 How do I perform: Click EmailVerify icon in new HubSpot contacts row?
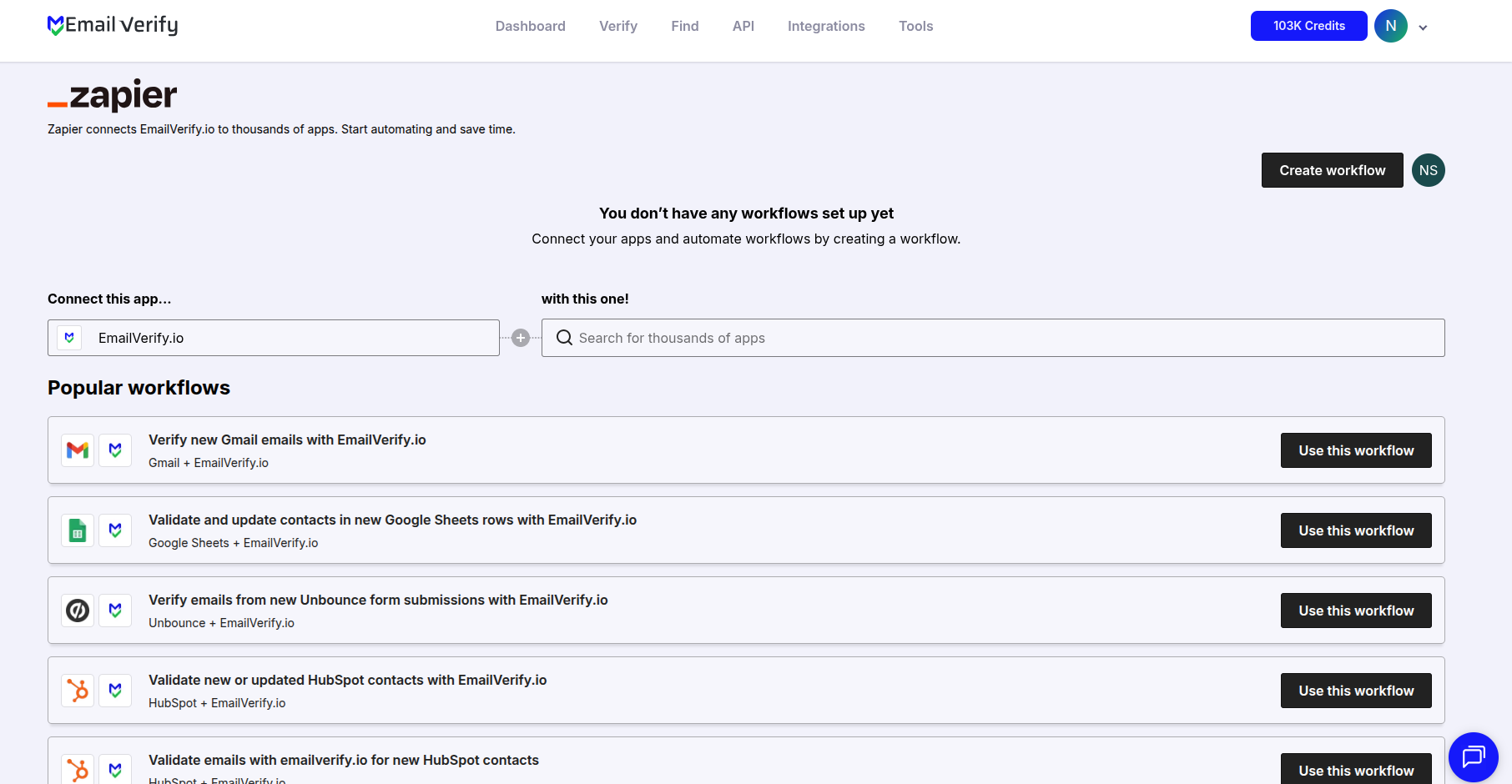tap(115, 769)
